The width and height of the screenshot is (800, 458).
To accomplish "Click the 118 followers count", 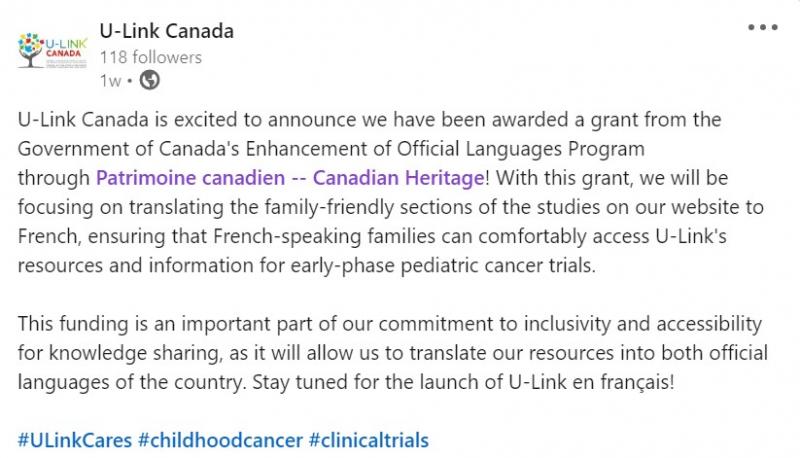I will 151,57.
